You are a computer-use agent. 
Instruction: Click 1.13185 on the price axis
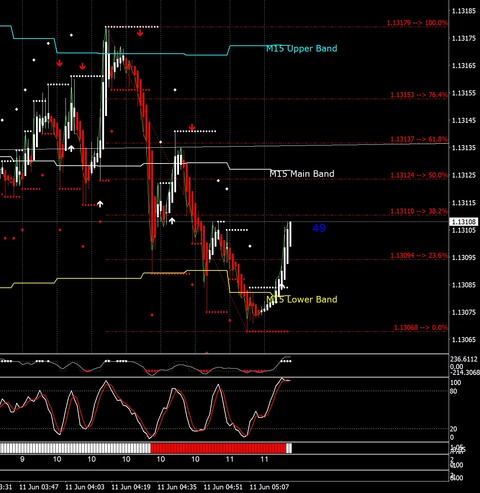464,11
